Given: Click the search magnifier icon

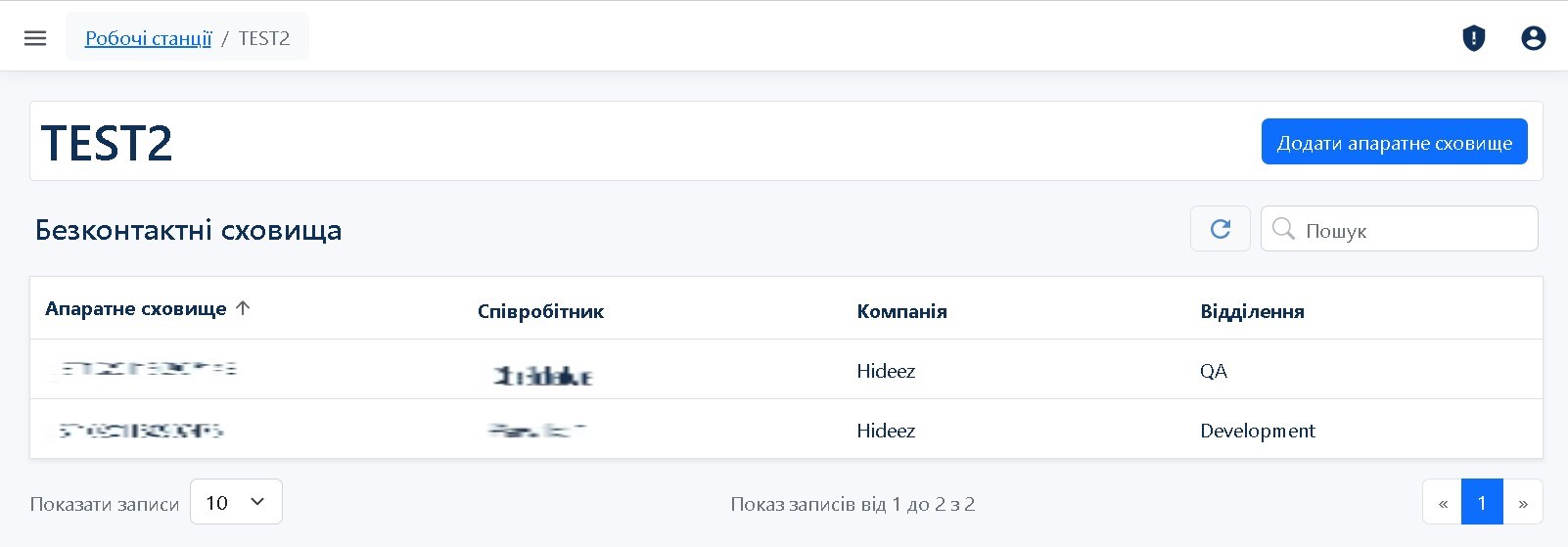Looking at the screenshot, I should point(1283,229).
